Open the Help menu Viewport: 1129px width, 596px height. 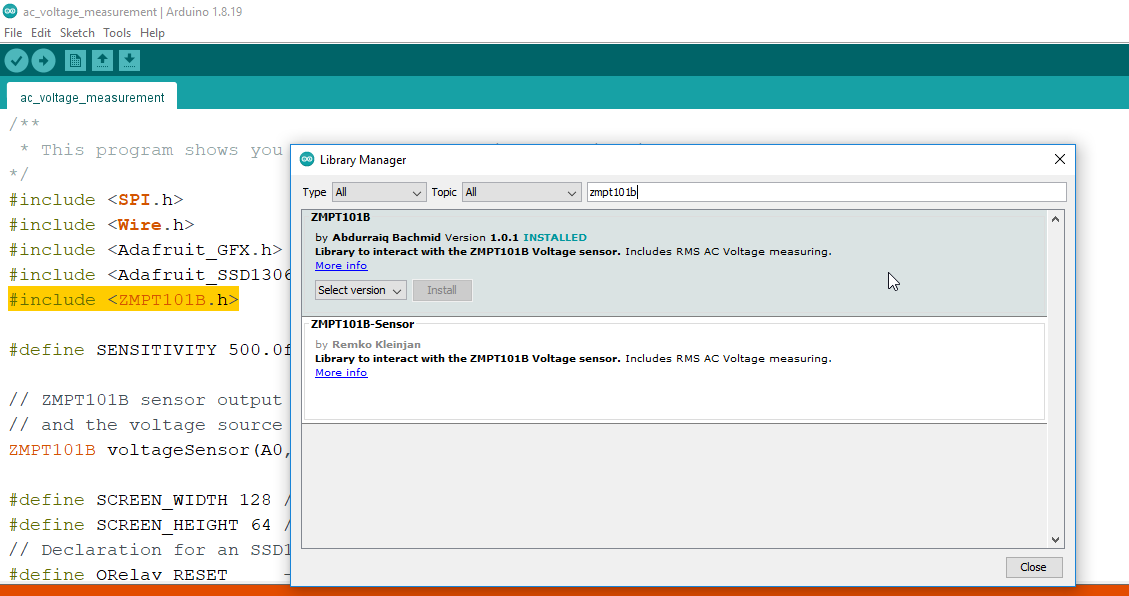pos(152,32)
